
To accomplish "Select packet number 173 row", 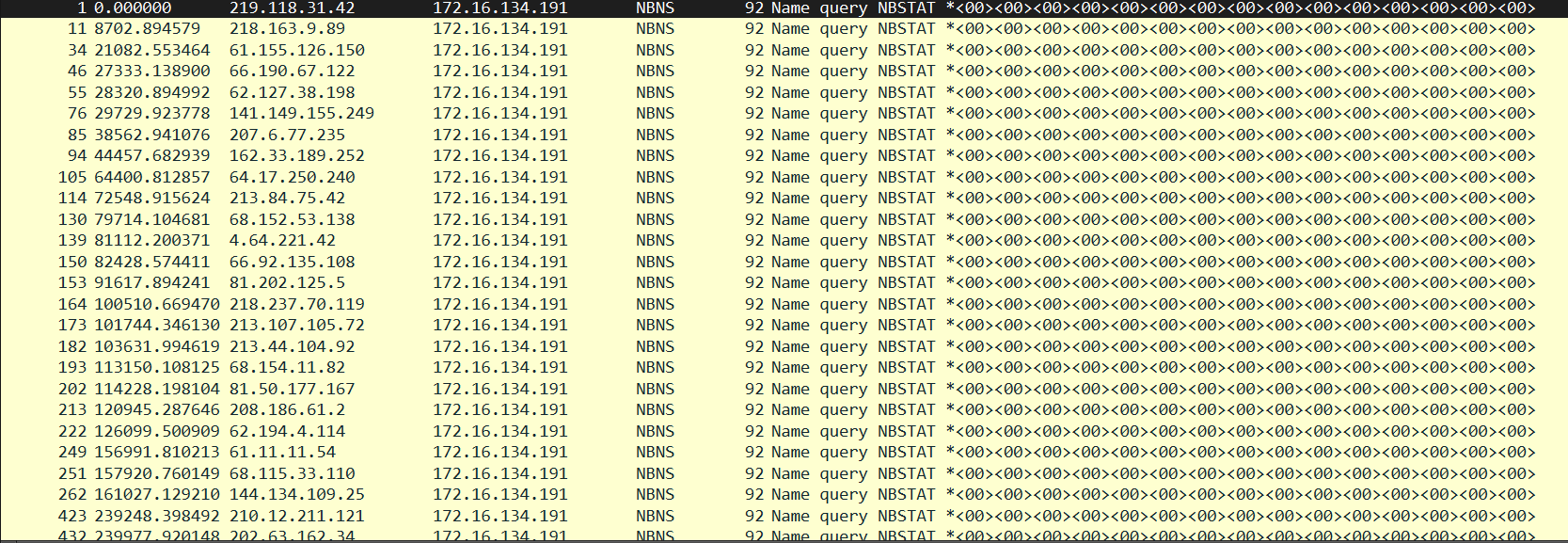I will 784,325.
